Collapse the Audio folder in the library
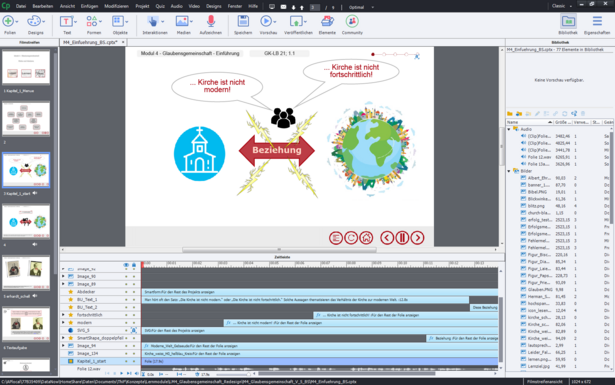 coord(509,129)
